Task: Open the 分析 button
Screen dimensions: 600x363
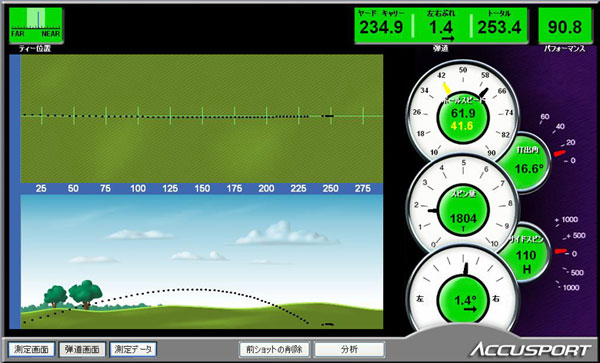Action: (349, 349)
